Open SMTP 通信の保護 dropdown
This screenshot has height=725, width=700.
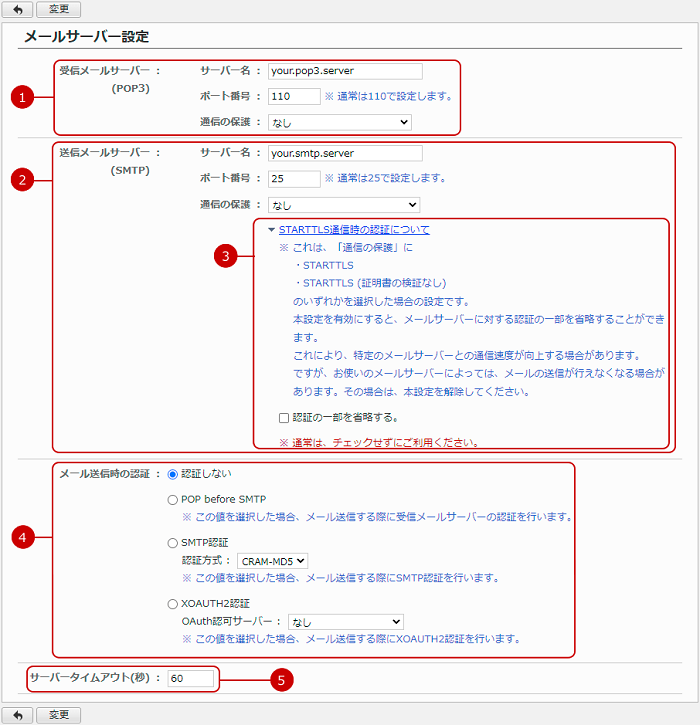click(x=344, y=205)
